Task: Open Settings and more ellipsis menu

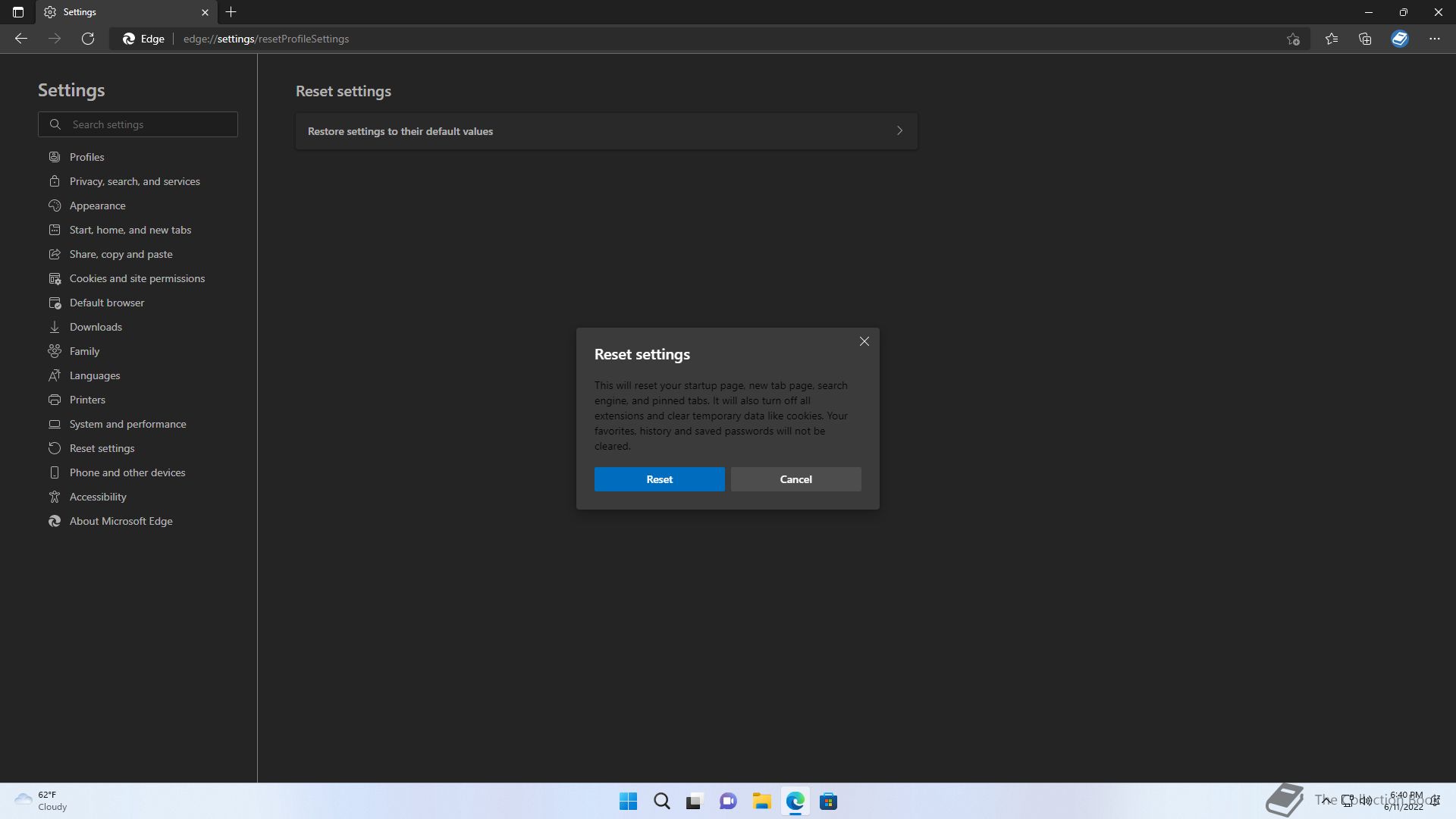Action: (1434, 39)
